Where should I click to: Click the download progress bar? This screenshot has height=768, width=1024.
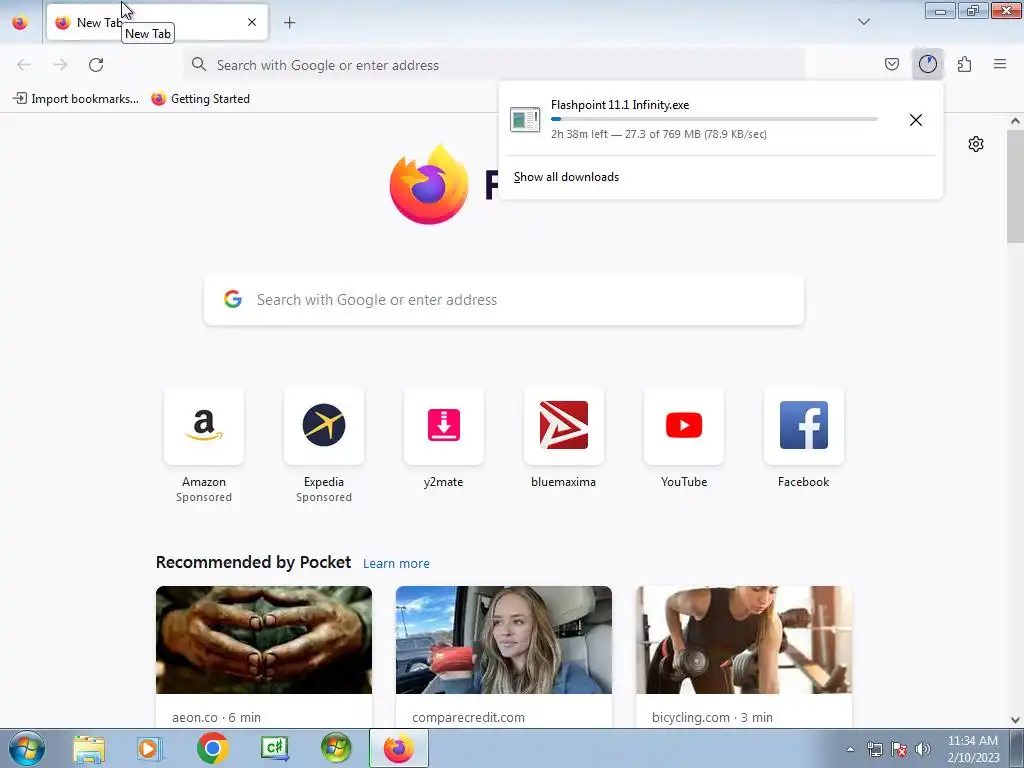coord(714,119)
